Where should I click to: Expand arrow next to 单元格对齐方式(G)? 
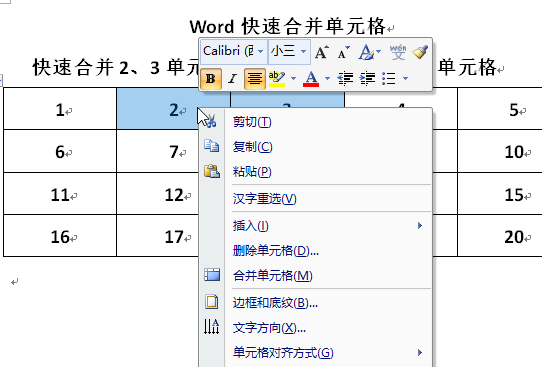point(420,352)
